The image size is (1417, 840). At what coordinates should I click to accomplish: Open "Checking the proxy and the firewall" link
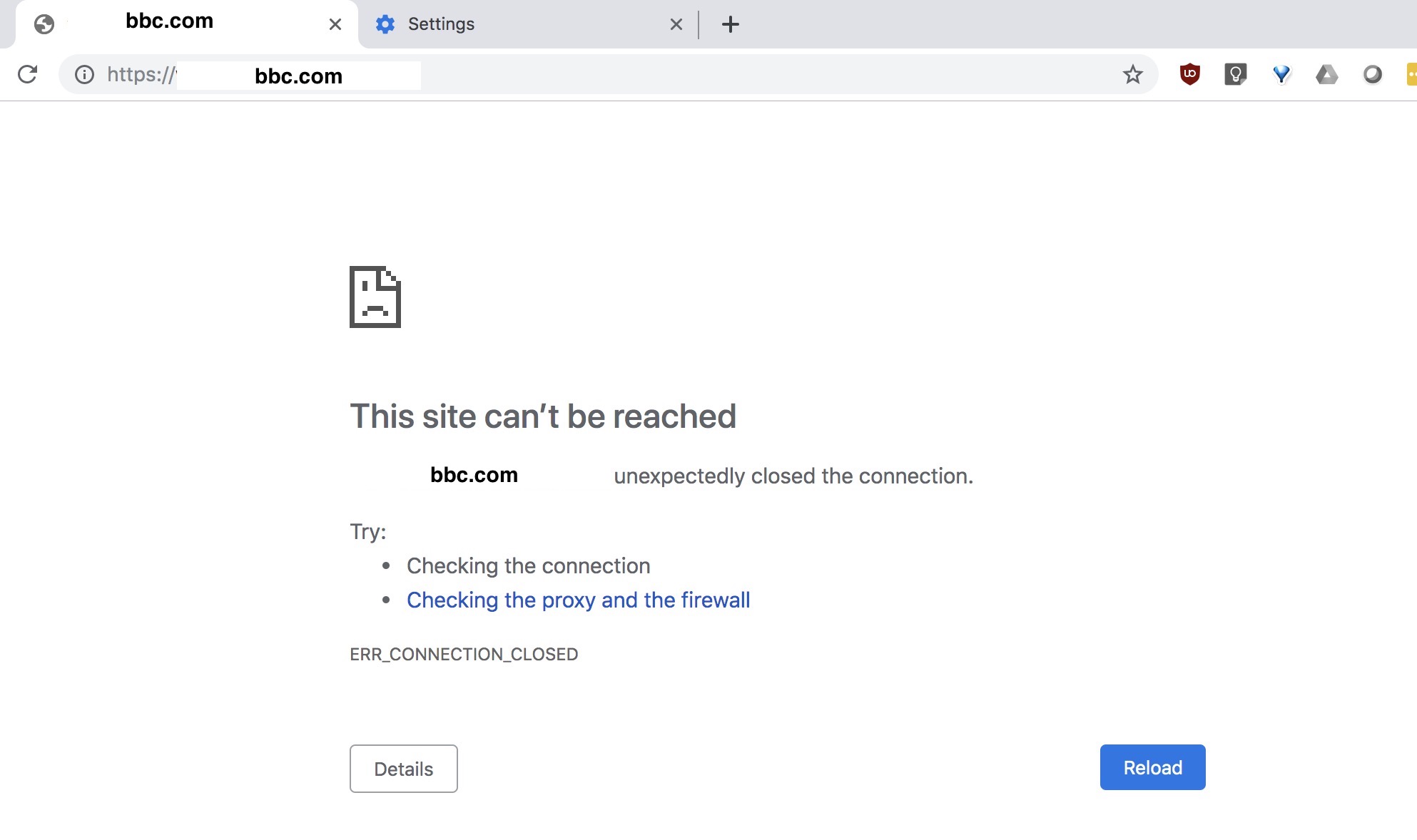578,600
